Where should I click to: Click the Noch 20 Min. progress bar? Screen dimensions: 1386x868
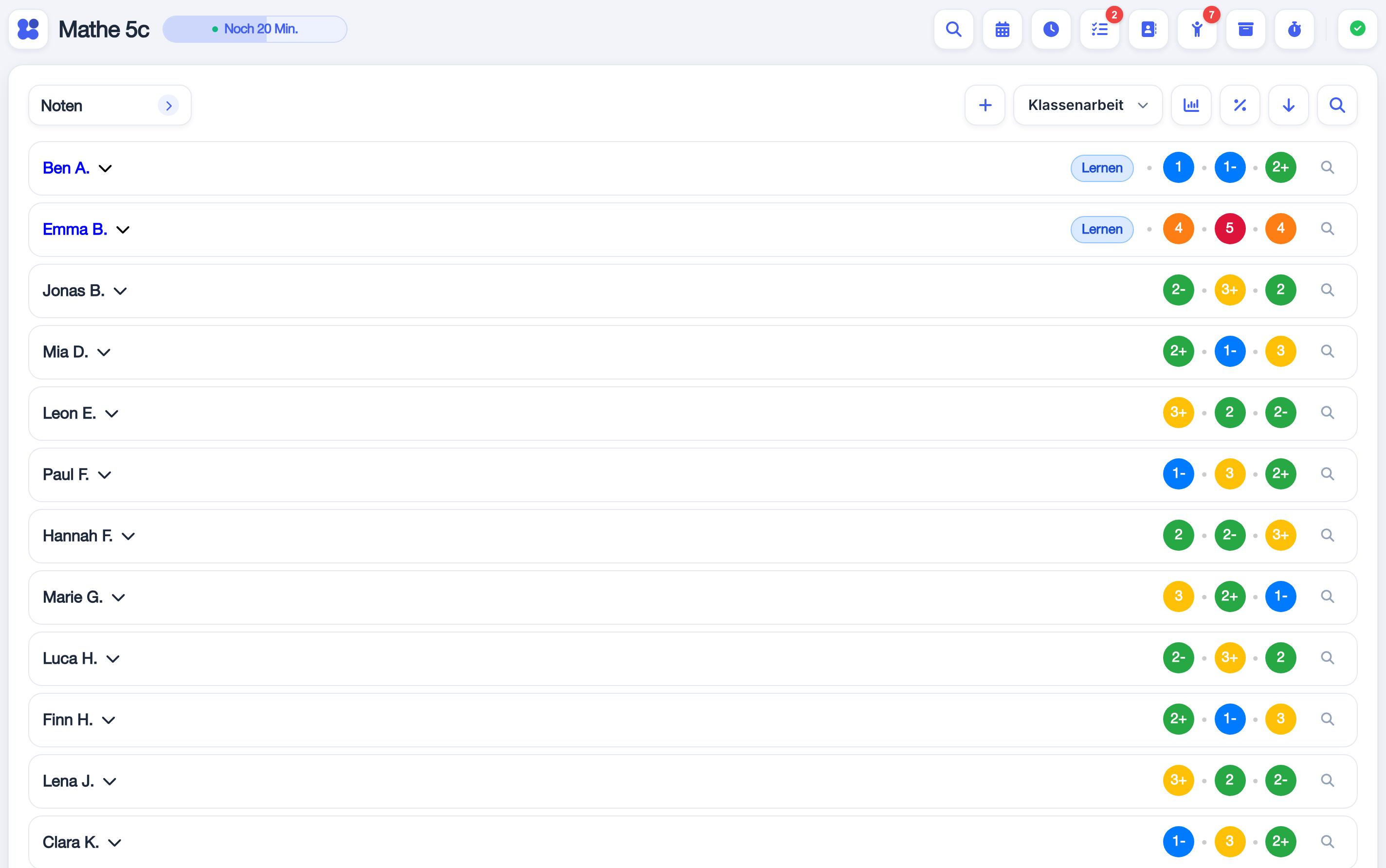click(x=255, y=29)
